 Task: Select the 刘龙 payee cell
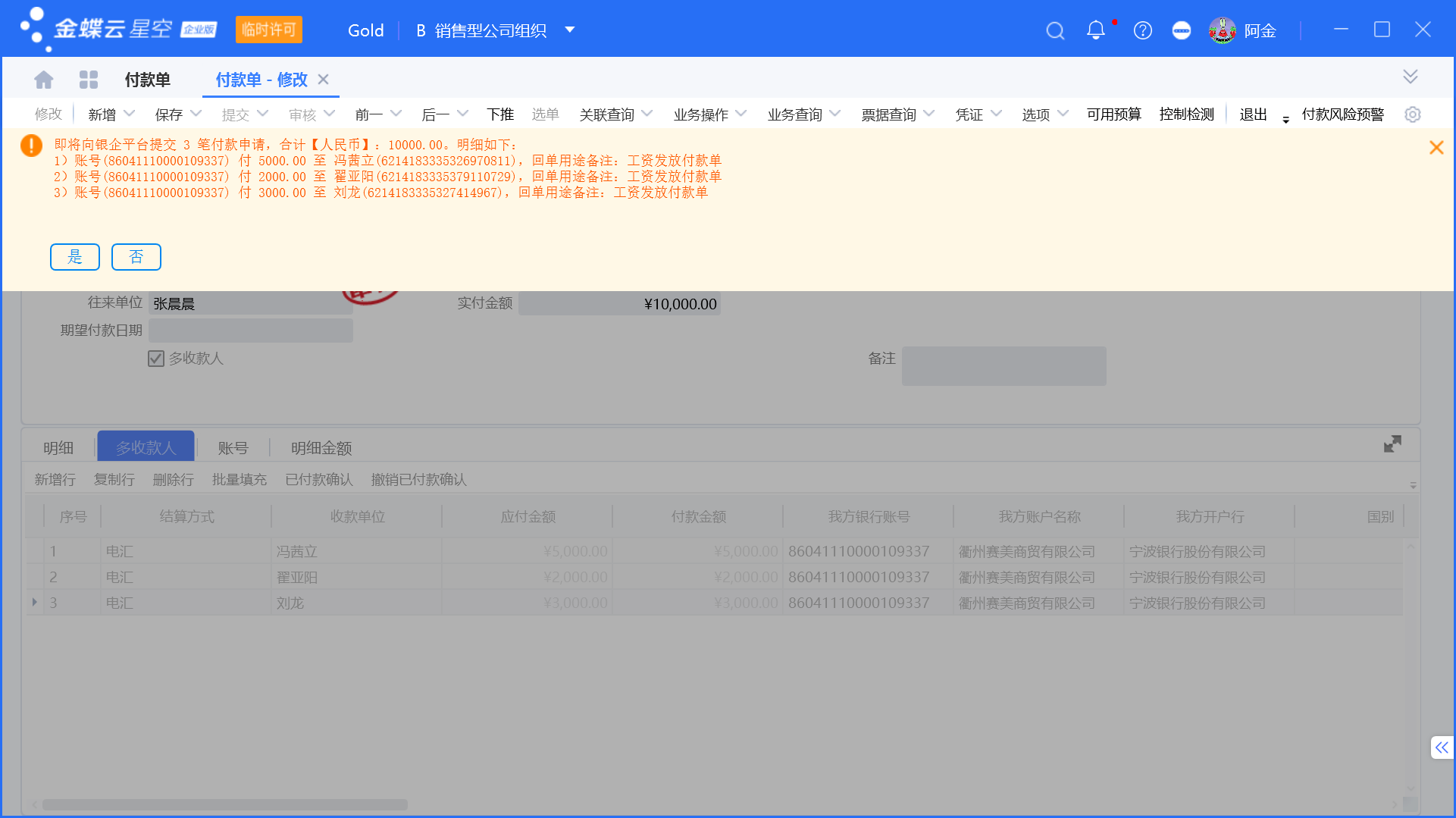[x=356, y=603]
